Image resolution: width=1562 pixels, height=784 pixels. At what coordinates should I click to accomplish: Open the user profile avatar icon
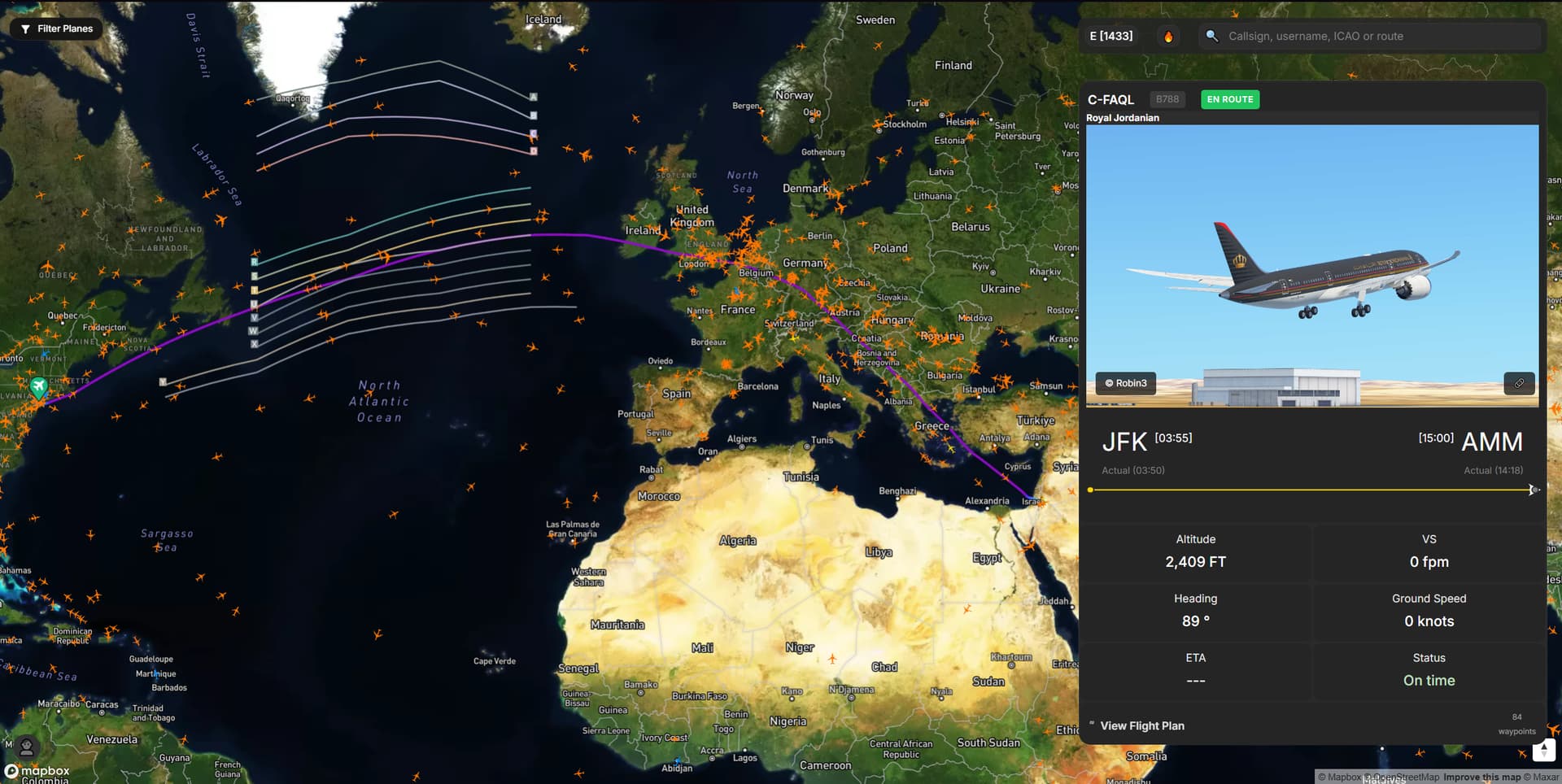click(x=27, y=746)
